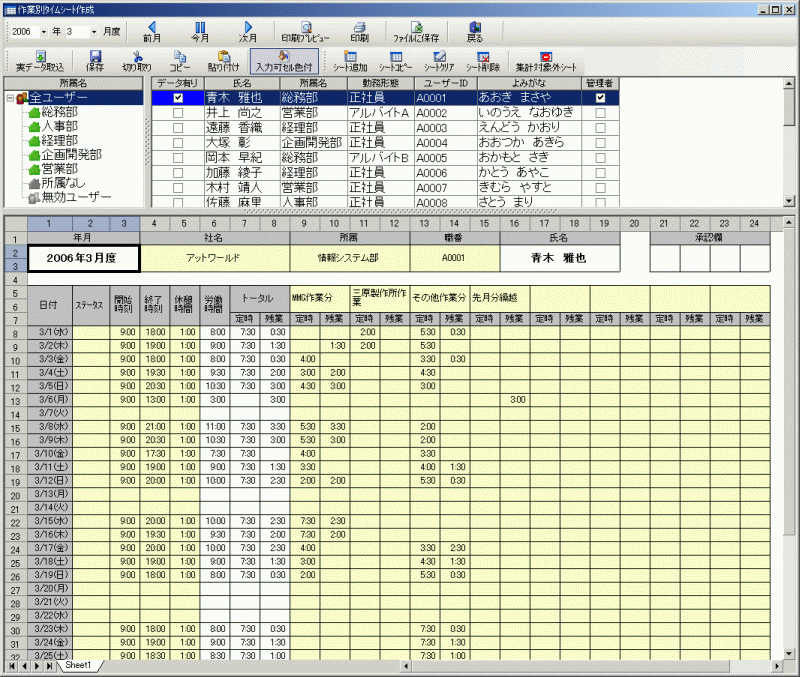Select 無効ユーザー in the department tree
Viewport: 800px width, 677px height.
tap(76, 197)
